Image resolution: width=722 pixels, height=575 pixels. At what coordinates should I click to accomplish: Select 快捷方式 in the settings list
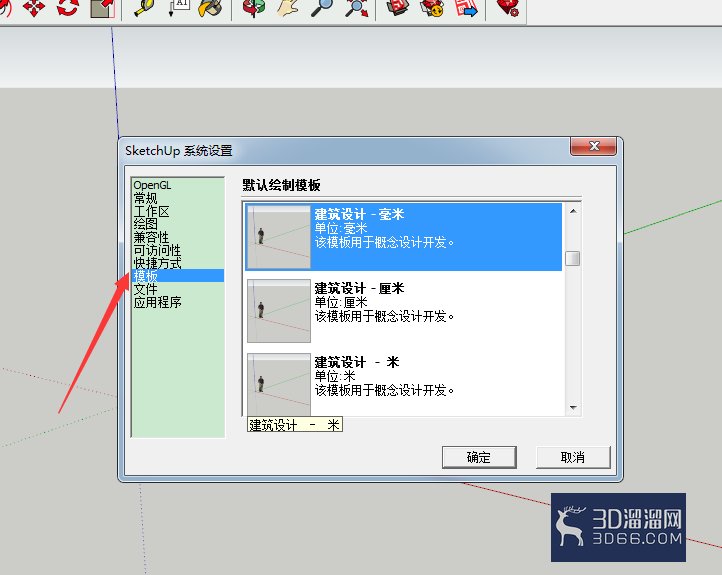pyautogui.click(x=157, y=263)
